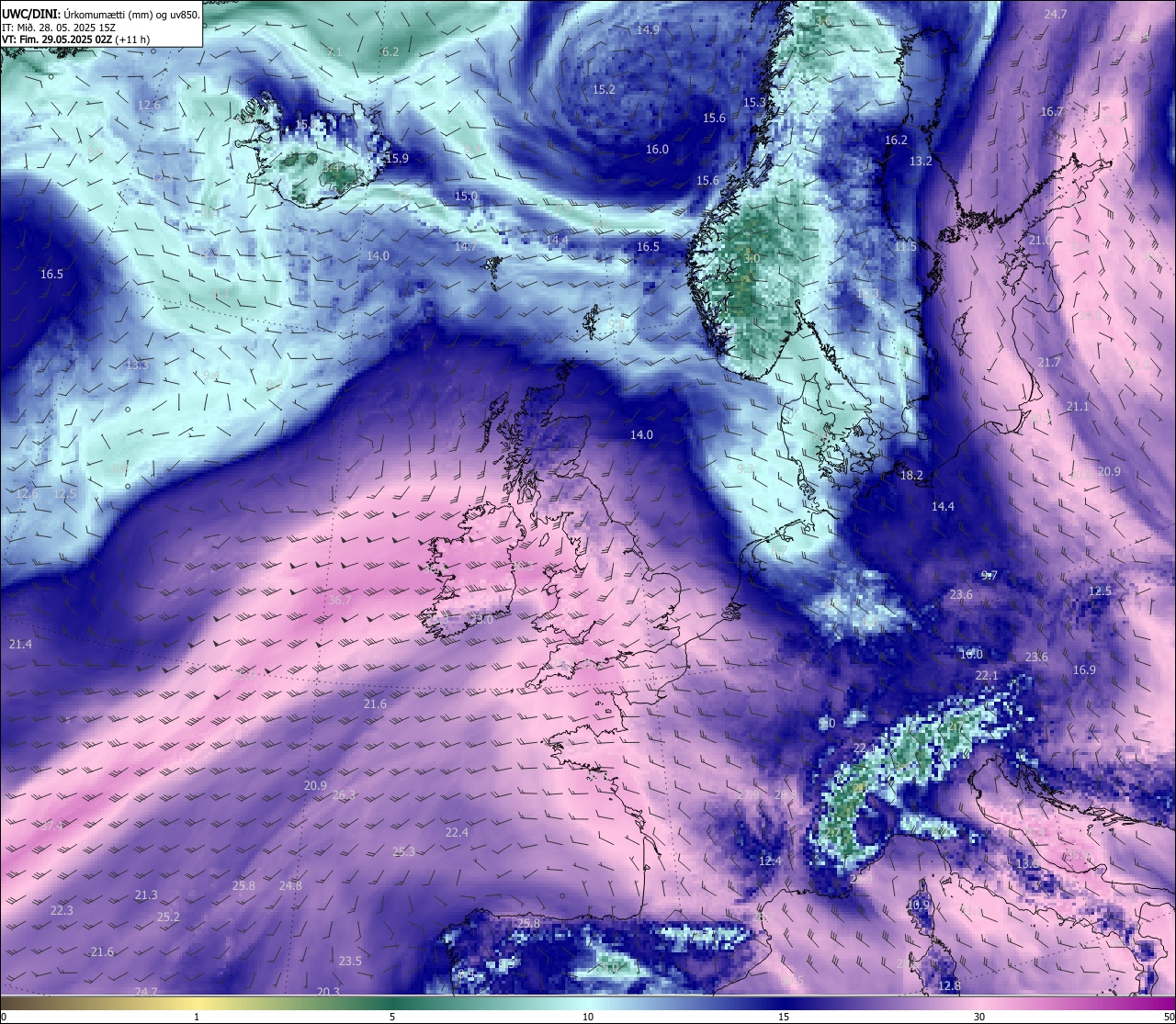This screenshot has width=1176, height=1024.
Task: Click the 12.4 value in southern France
Action: [x=770, y=861]
